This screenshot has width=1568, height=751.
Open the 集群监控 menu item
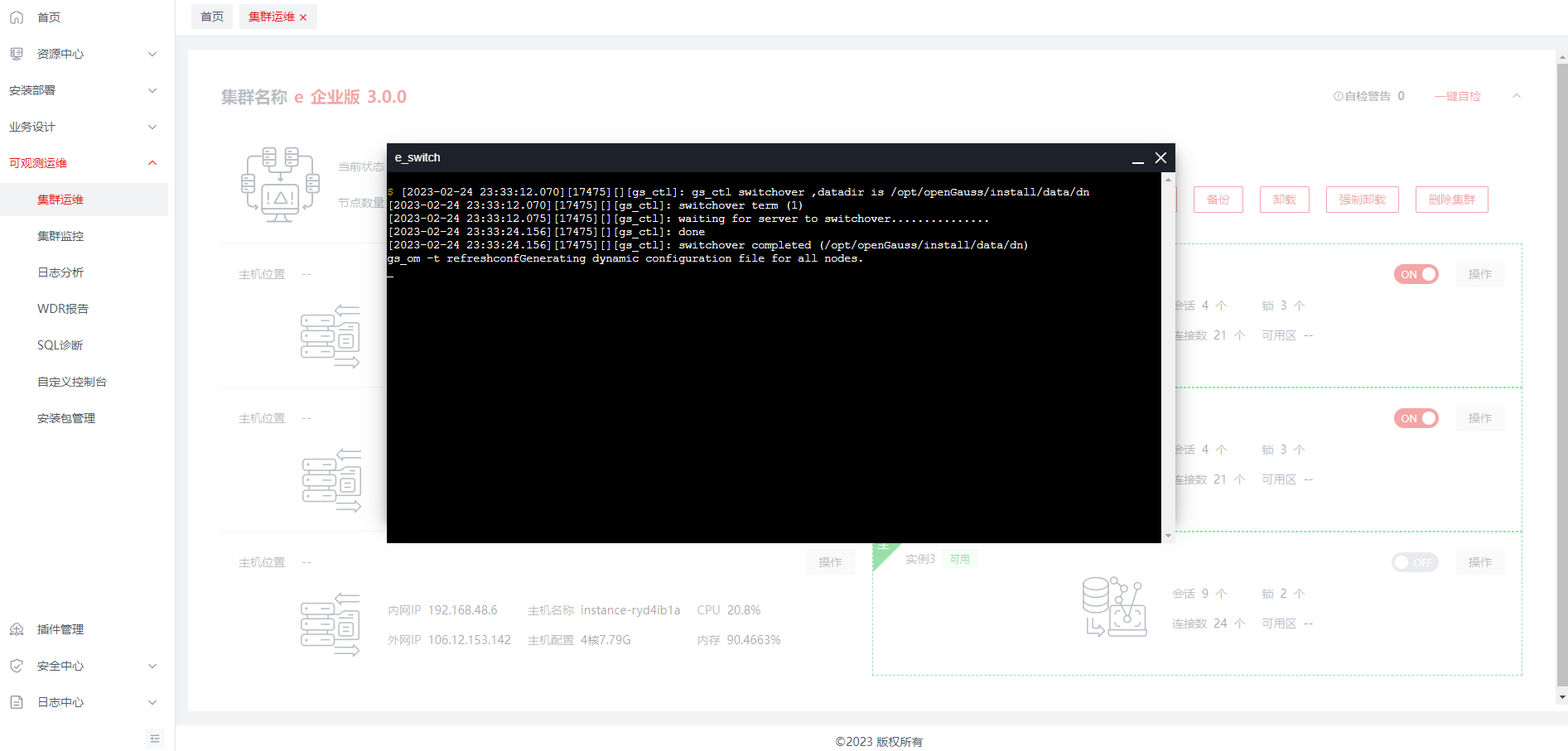point(60,236)
